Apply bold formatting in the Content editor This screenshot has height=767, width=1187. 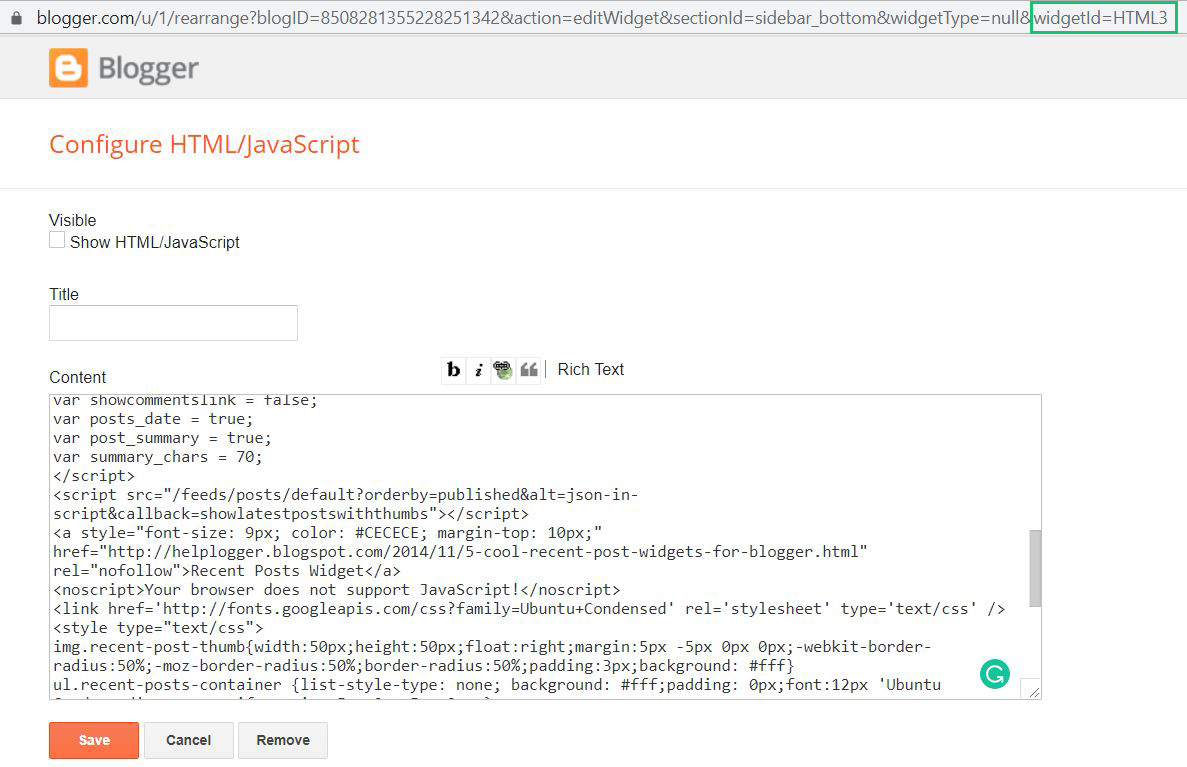coord(454,370)
